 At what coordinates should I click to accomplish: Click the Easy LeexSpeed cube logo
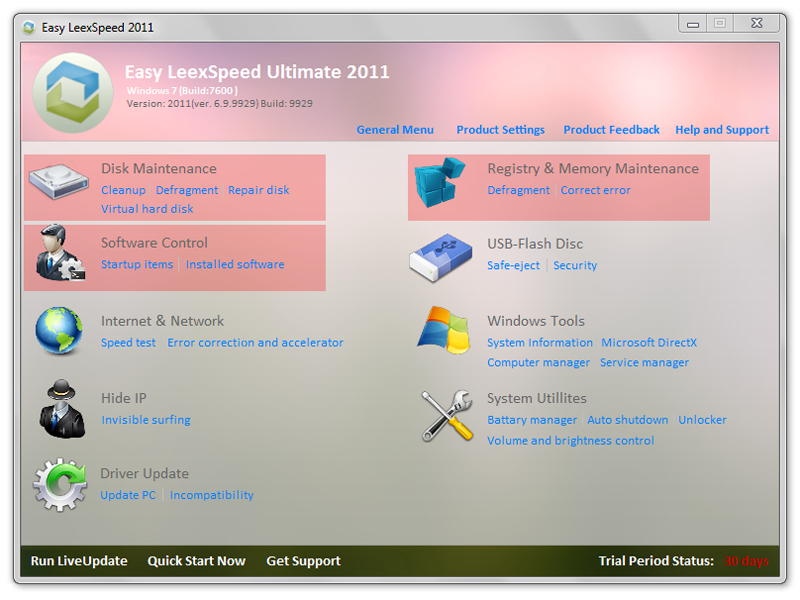pos(73,93)
